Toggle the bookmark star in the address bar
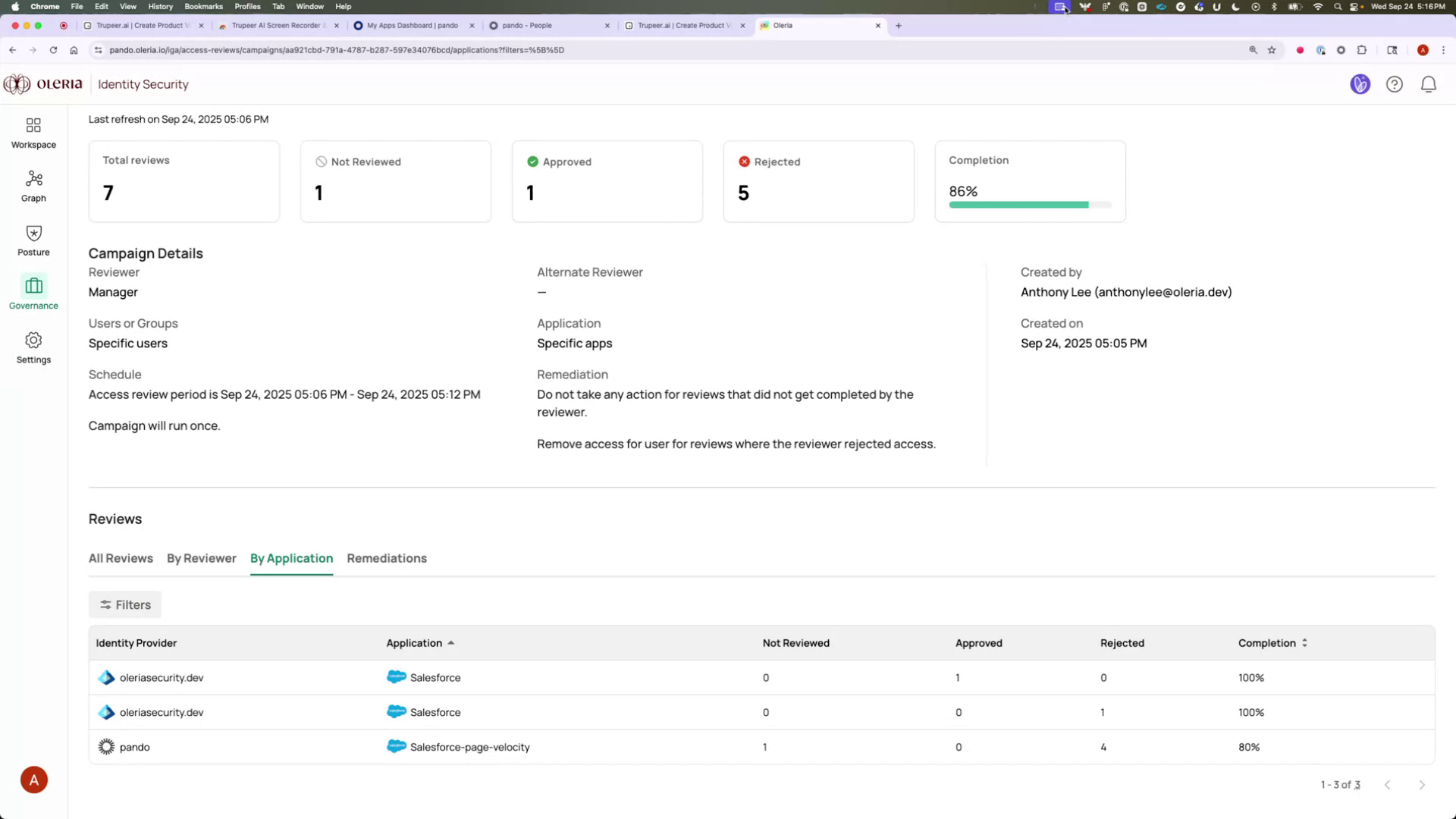The height and width of the screenshot is (819, 1456). (1271, 50)
